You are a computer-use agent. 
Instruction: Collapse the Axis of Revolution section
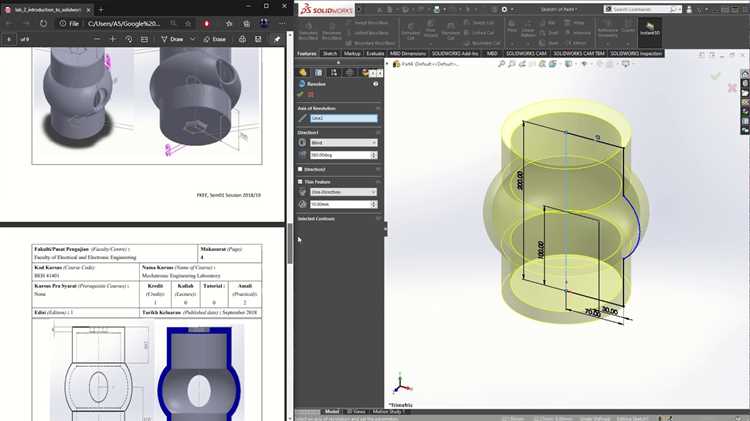coord(378,109)
